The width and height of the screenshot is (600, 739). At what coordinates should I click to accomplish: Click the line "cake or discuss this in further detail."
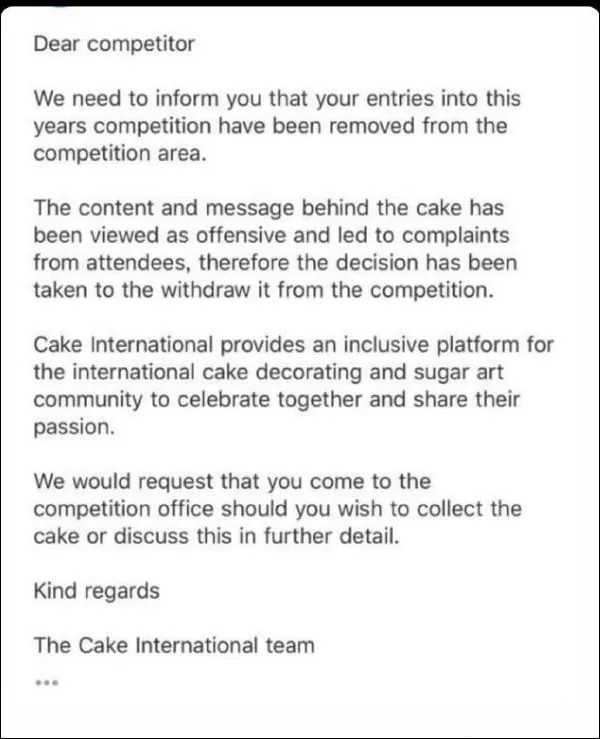216,537
